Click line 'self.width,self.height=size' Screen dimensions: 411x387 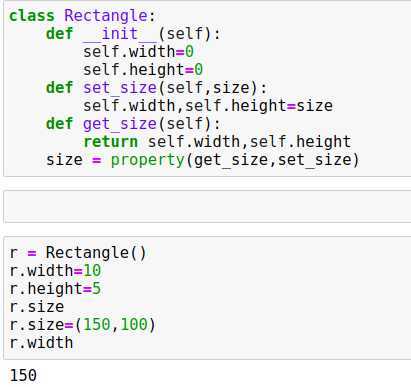point(208,106)
